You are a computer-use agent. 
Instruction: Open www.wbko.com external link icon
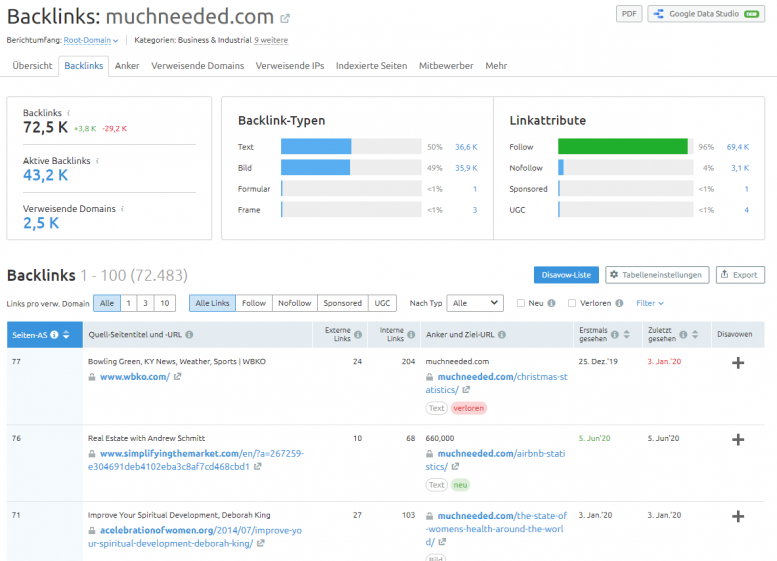tap(177, 377)
